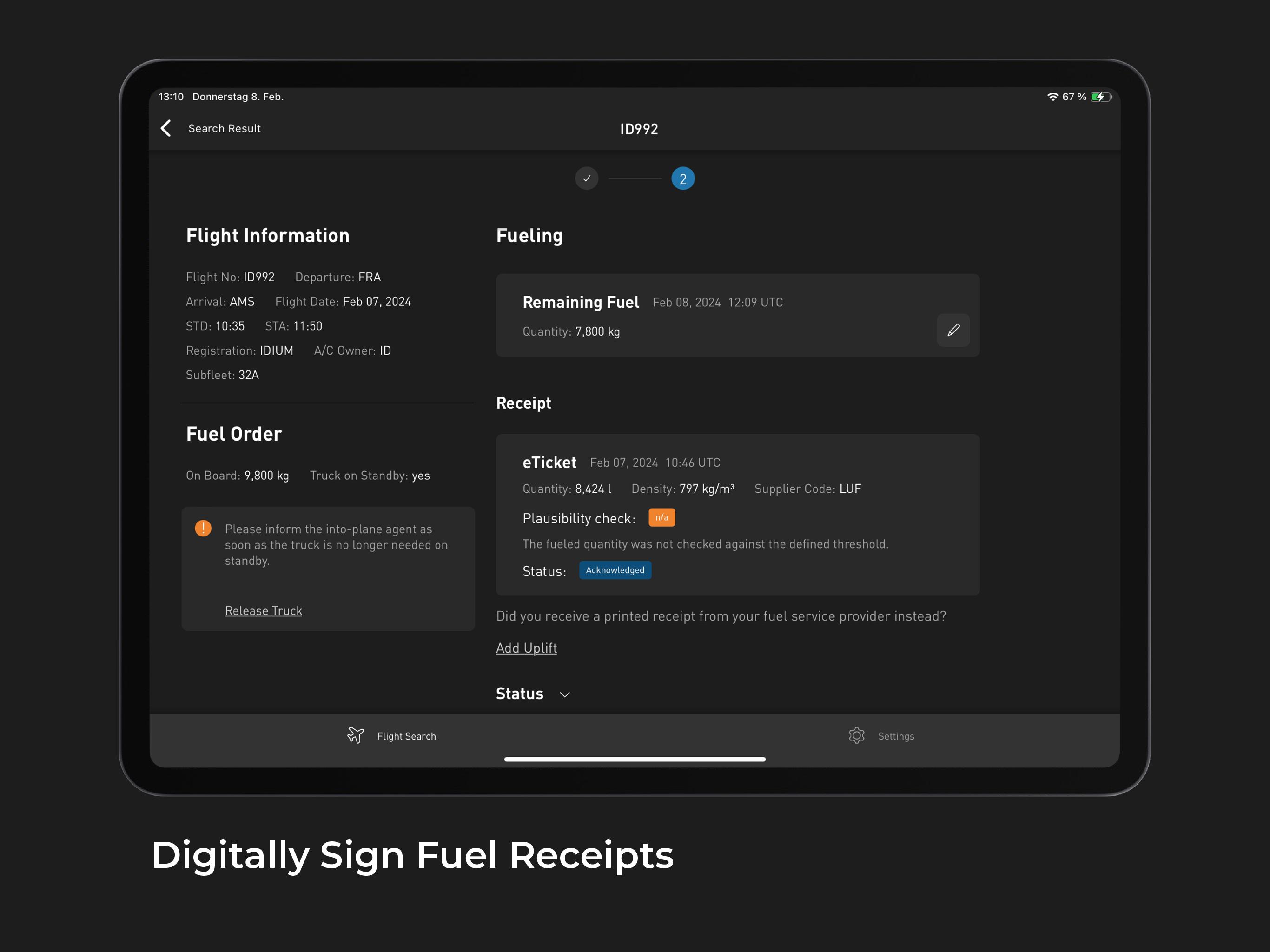Tap the 13:10 clock in status bar
Screen dimensions: 1270x952
point(171,97)
